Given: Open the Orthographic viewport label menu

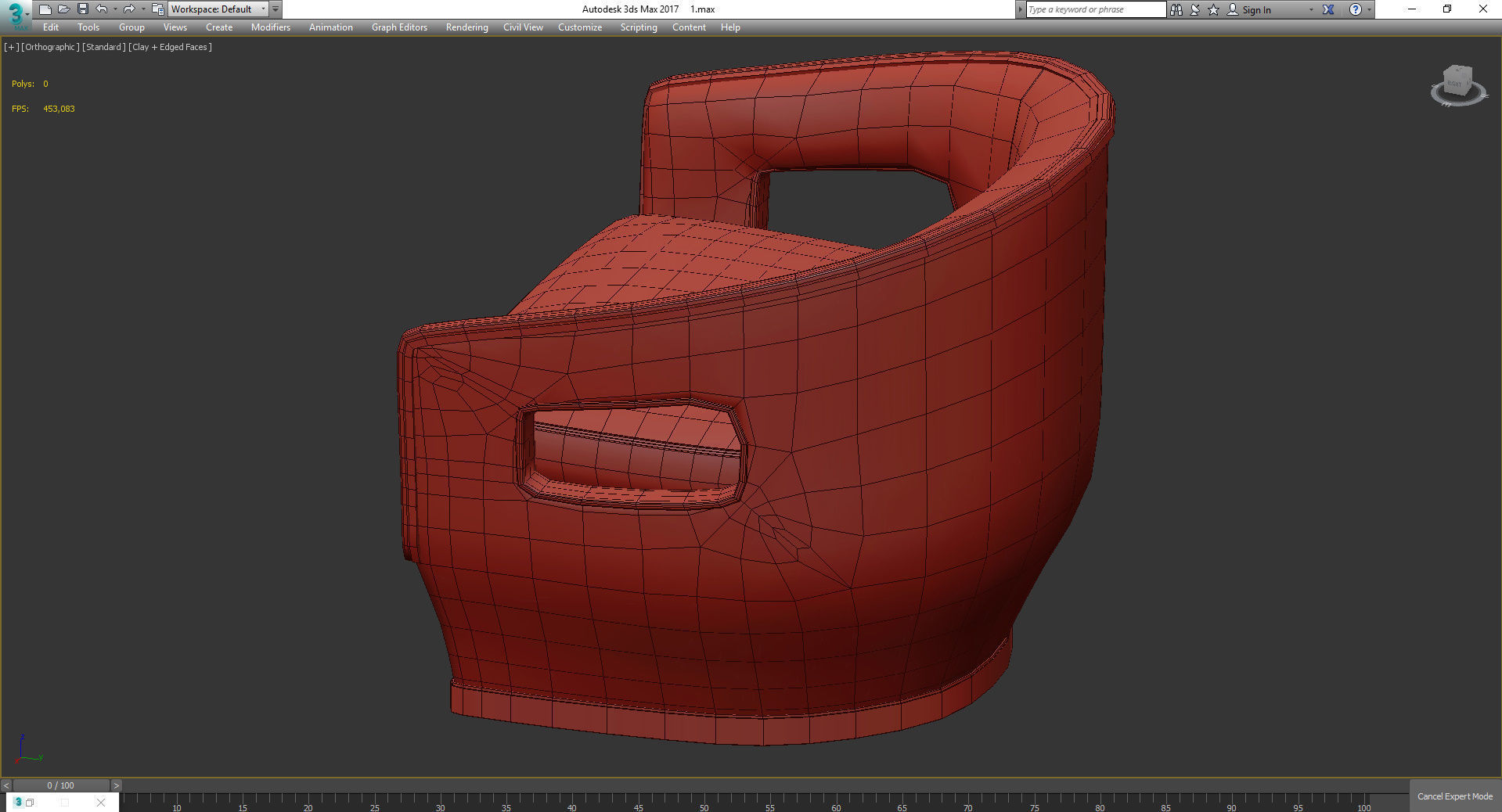Looking at the screenshot, I should point(50,47).
